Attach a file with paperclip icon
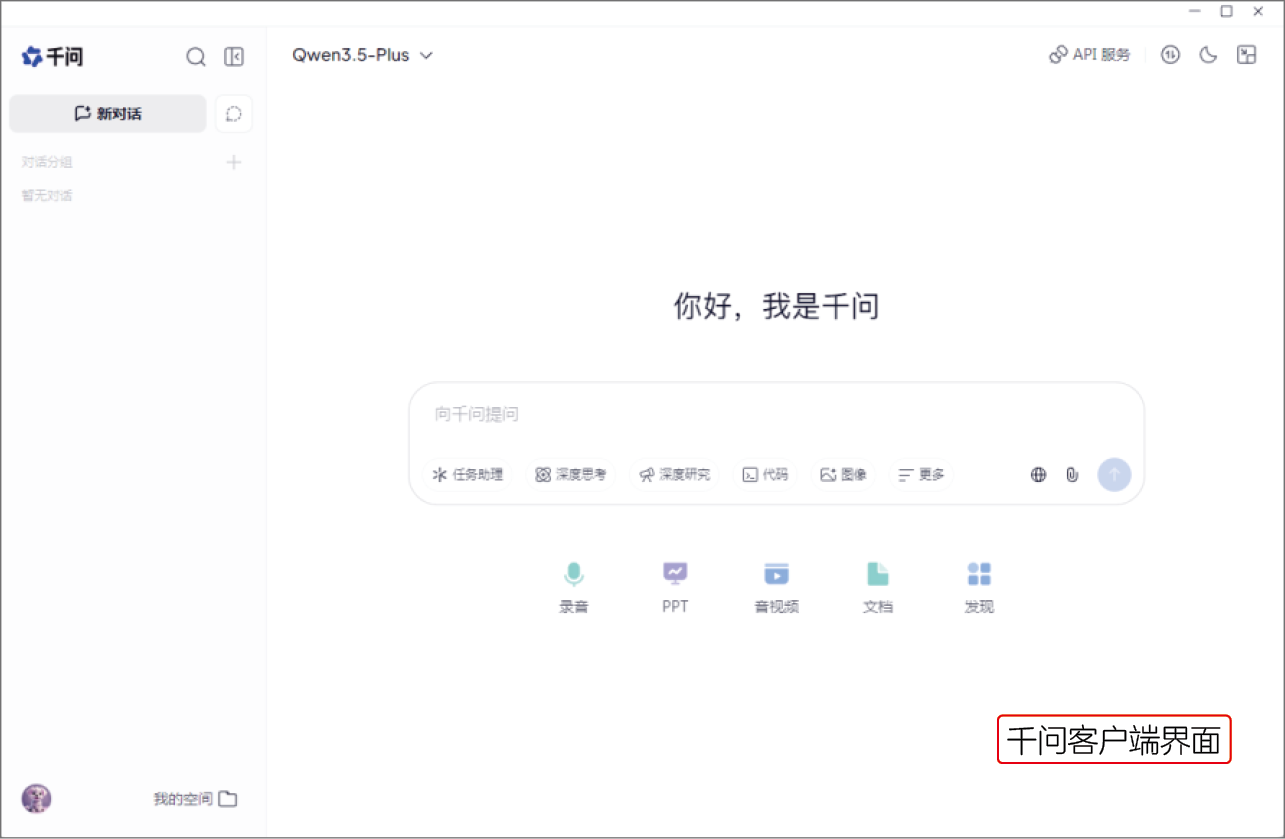The height and width of the screenshot is (839, 1285). pos(1072,475)
